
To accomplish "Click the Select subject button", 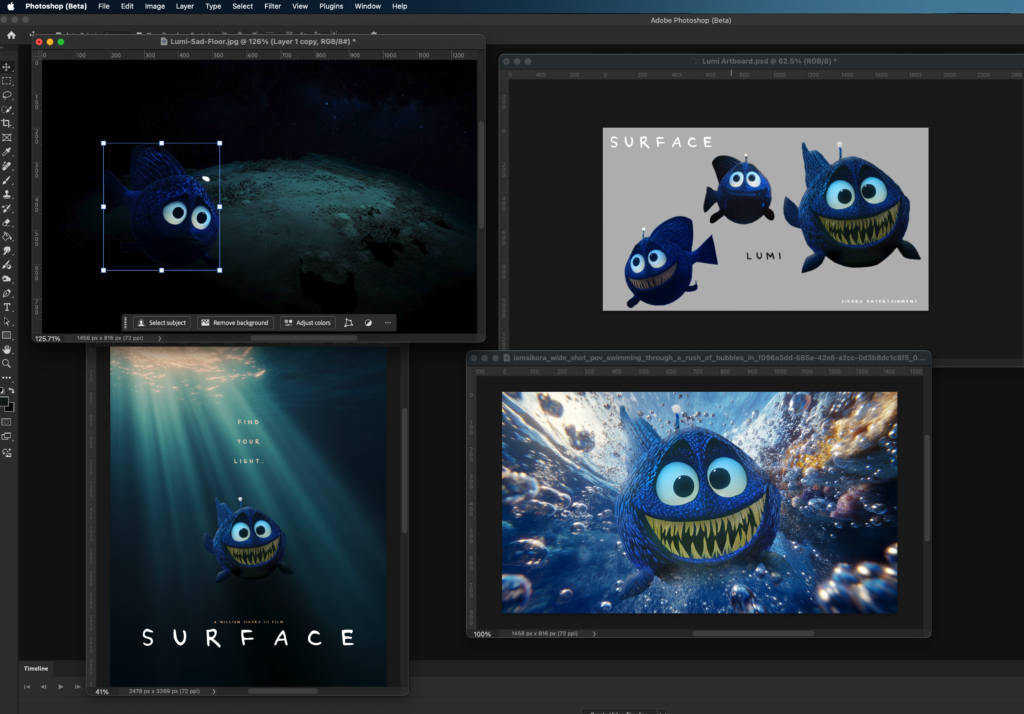I will [162, 323].
